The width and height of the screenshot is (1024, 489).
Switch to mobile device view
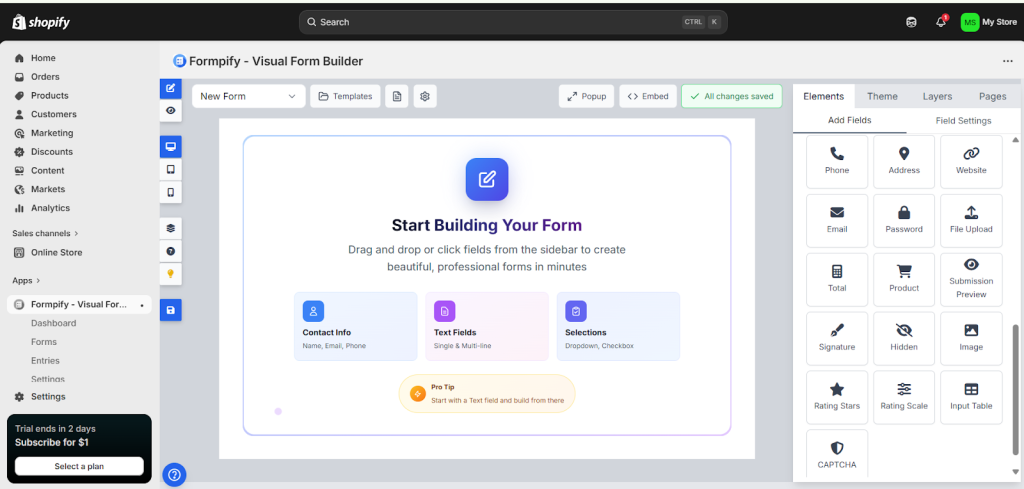pos(171,192)
